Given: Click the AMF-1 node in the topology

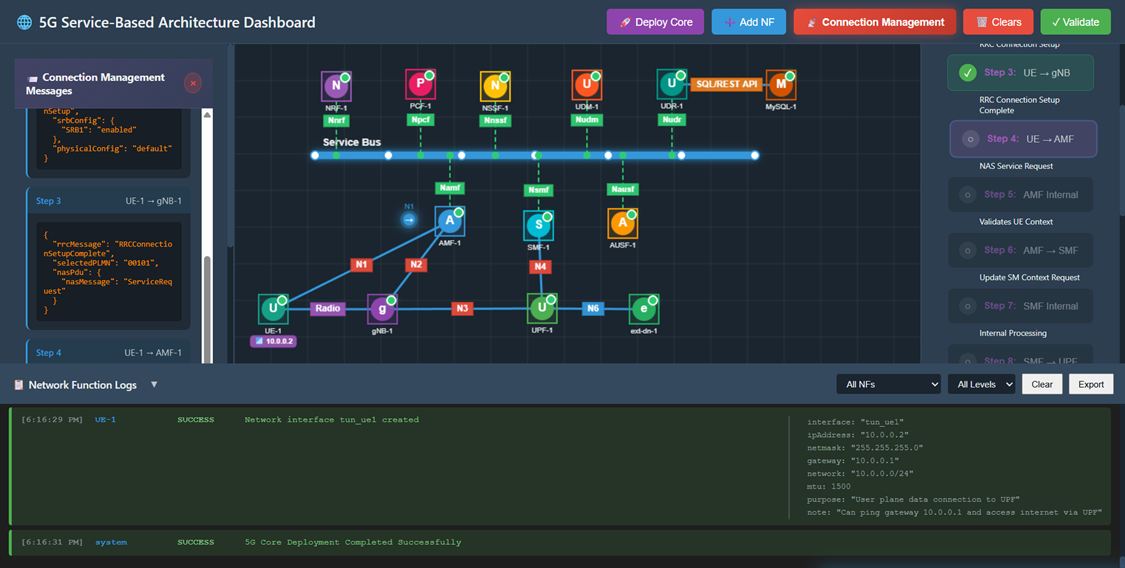Looking at the screenshot, I should pos(449,222).
